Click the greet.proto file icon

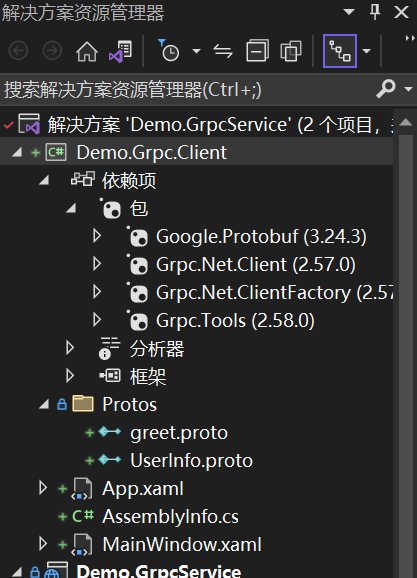110,431
